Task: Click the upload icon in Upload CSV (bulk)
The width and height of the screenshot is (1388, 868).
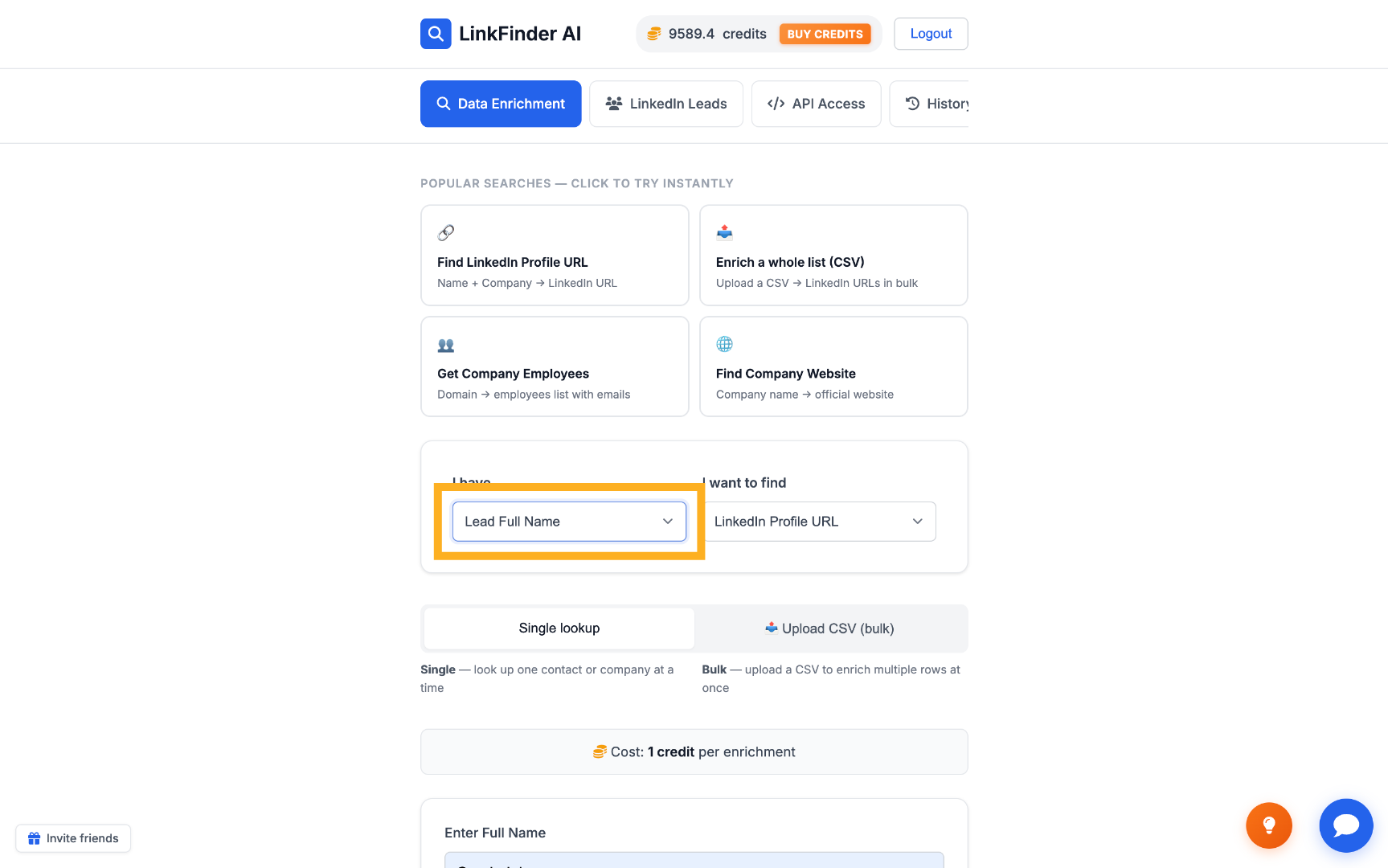Action: pyautogui.click(x=772, y=628)
